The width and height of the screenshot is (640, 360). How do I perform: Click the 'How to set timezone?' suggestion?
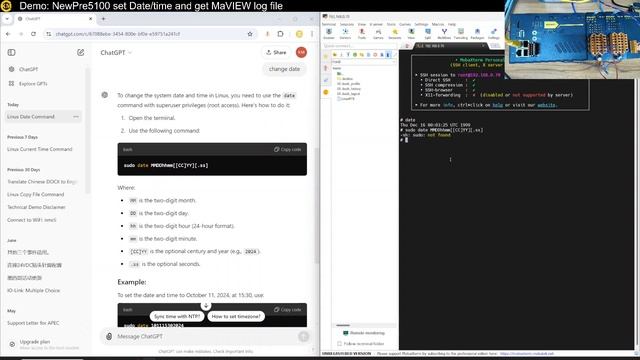point(236,316)
